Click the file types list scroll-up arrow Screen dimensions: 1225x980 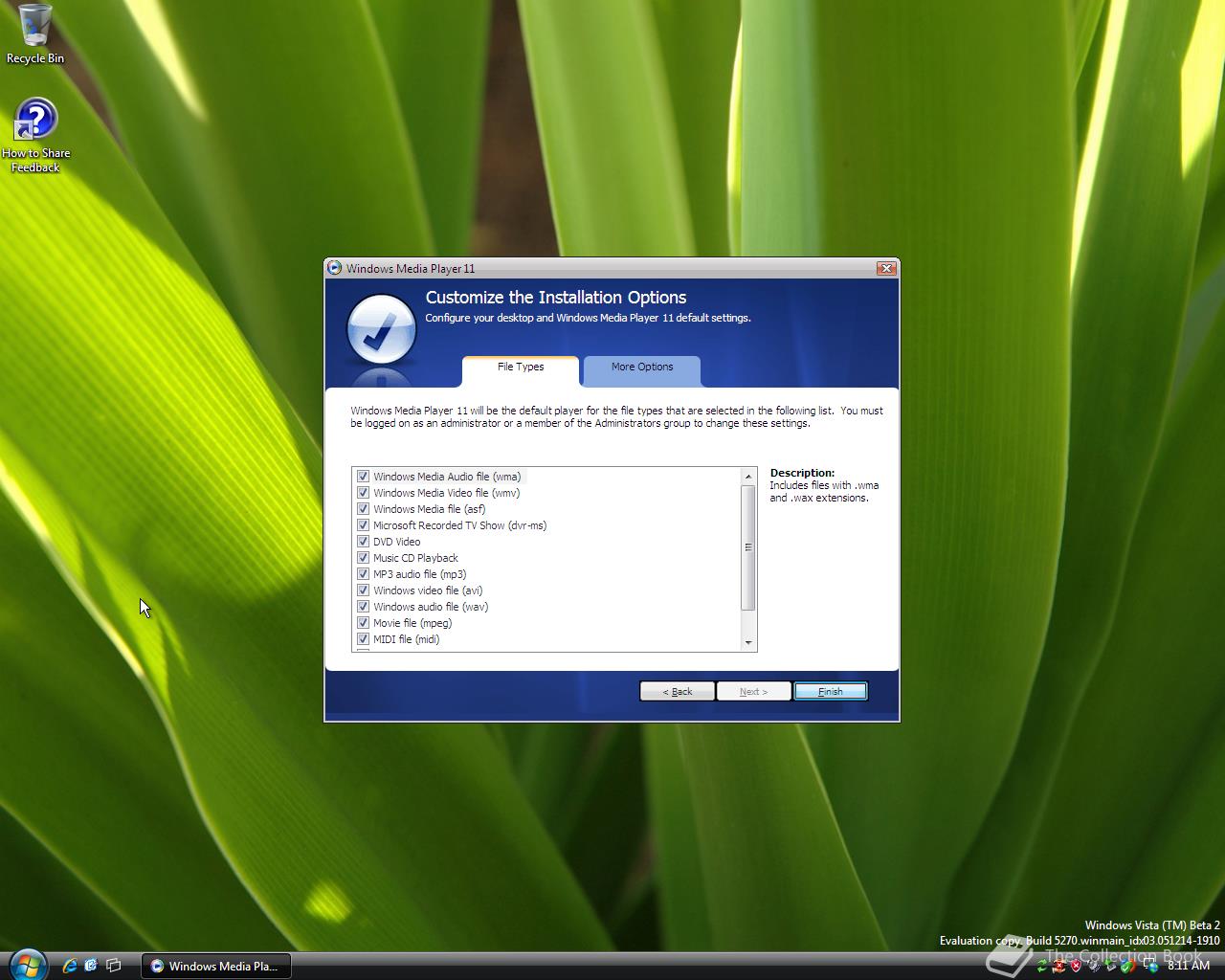(748, 476)
